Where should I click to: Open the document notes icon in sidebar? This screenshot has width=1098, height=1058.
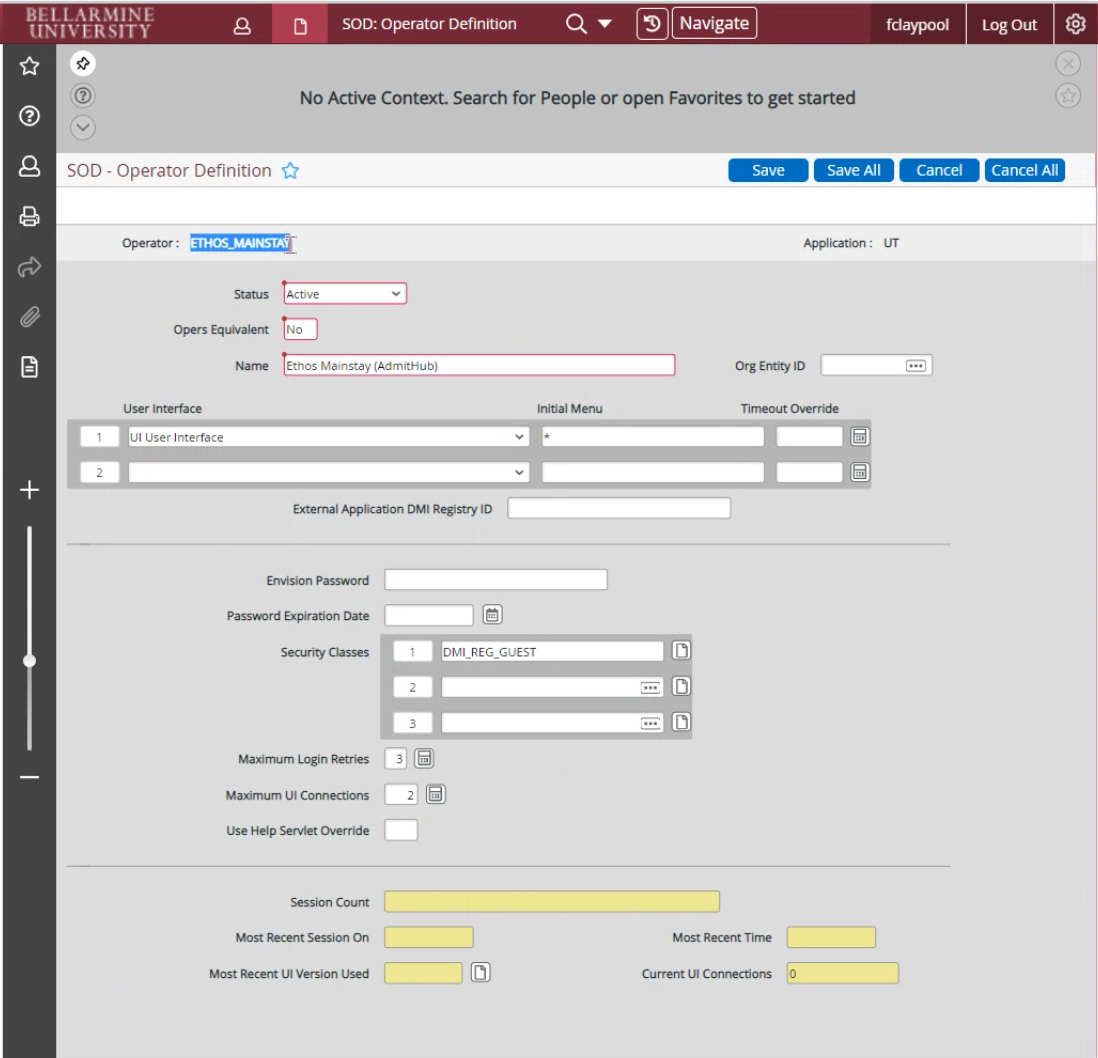coord(29,367)
